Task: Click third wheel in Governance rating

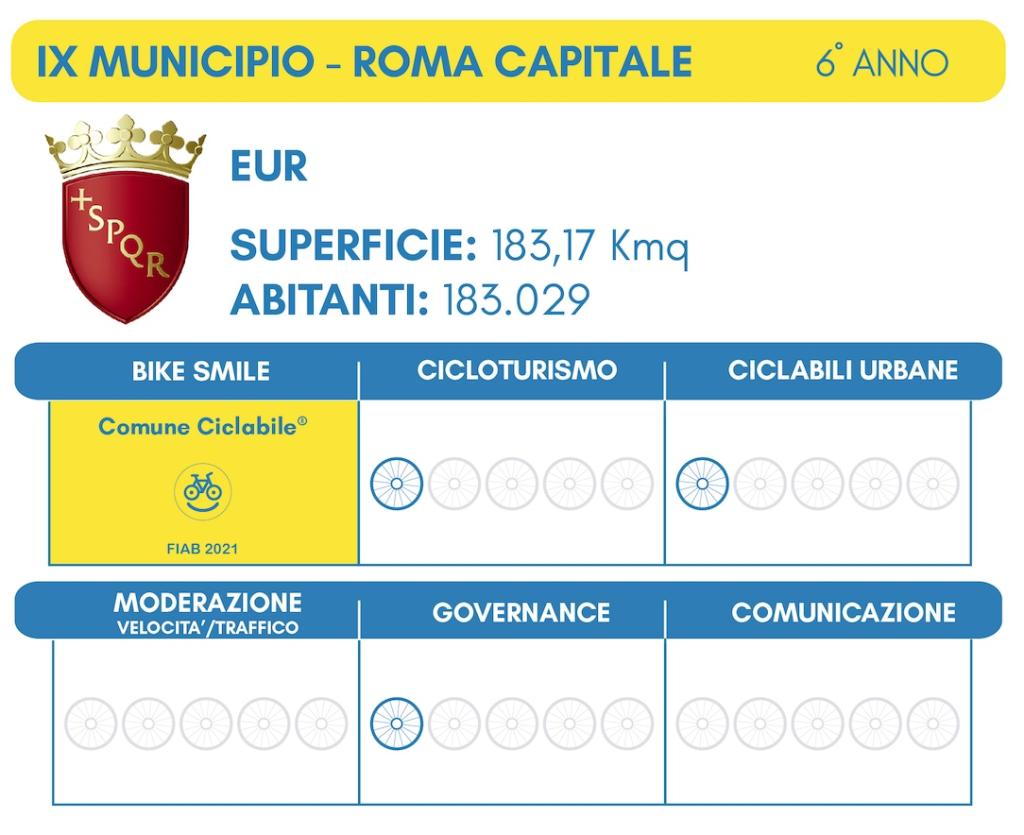Action: [512, 723]
